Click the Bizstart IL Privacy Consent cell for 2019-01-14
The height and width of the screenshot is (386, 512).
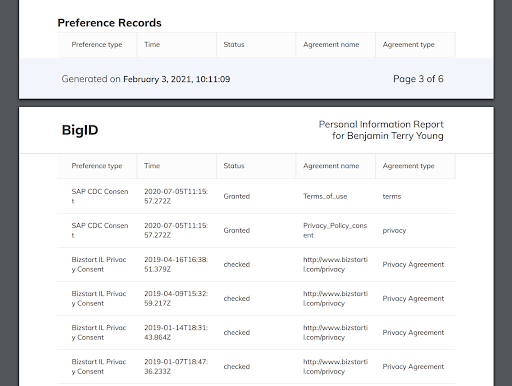(99, 332)
